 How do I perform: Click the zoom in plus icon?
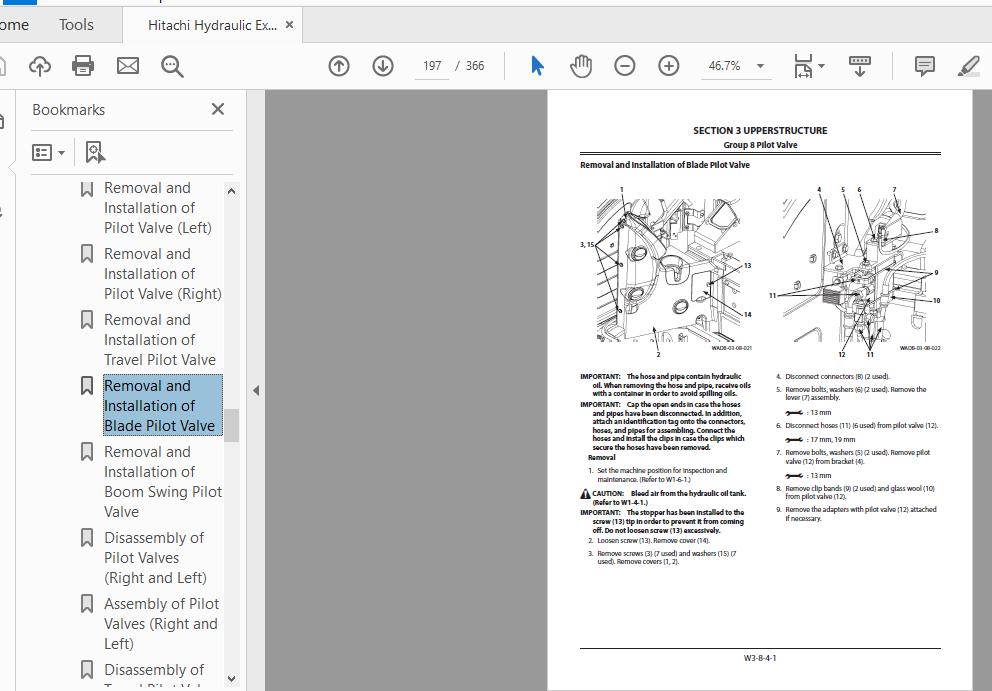click(x=669, y=66)
